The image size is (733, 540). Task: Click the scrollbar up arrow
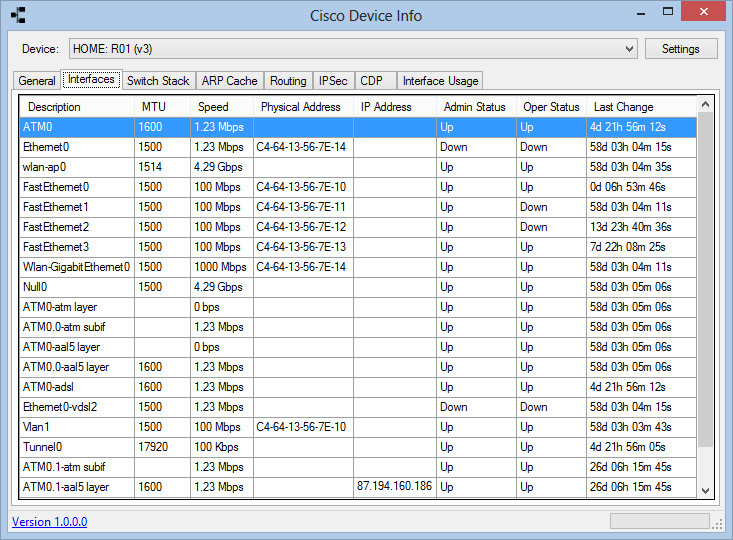coord(705,105)
